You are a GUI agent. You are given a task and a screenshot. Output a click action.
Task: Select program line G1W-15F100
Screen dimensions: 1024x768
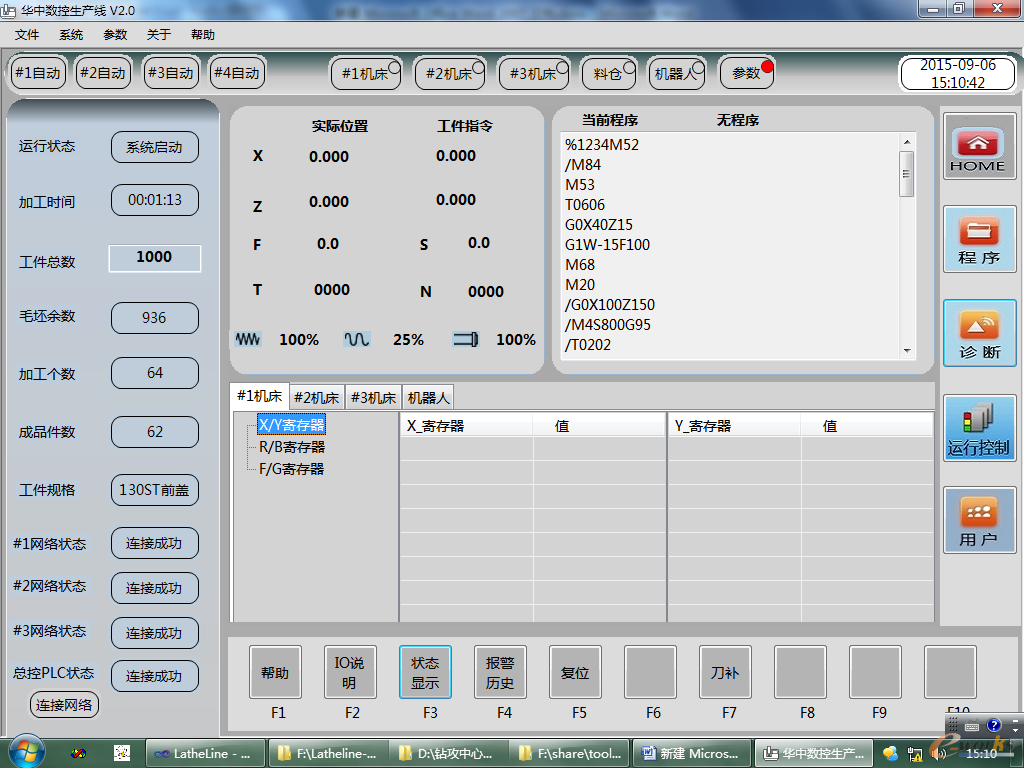point(607,245)
